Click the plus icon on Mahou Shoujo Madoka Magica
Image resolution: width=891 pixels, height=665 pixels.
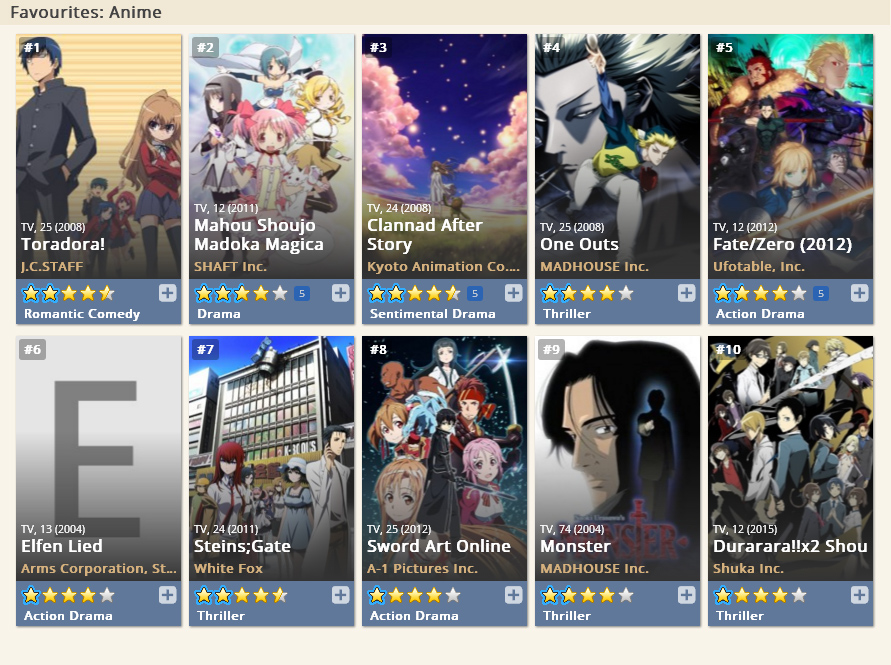pos(340,293)
